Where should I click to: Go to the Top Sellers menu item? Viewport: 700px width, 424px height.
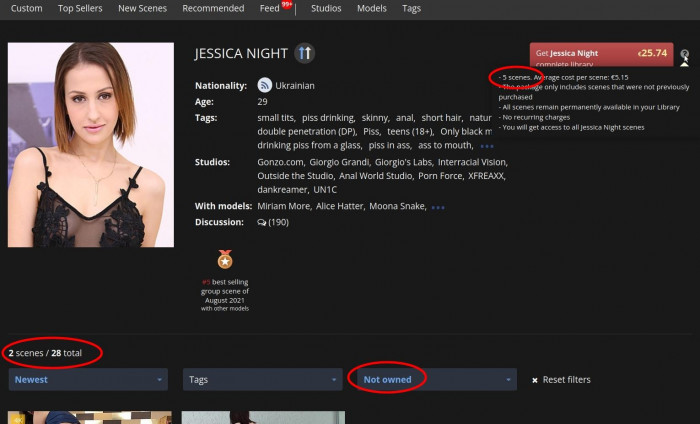tap(80, 8)
